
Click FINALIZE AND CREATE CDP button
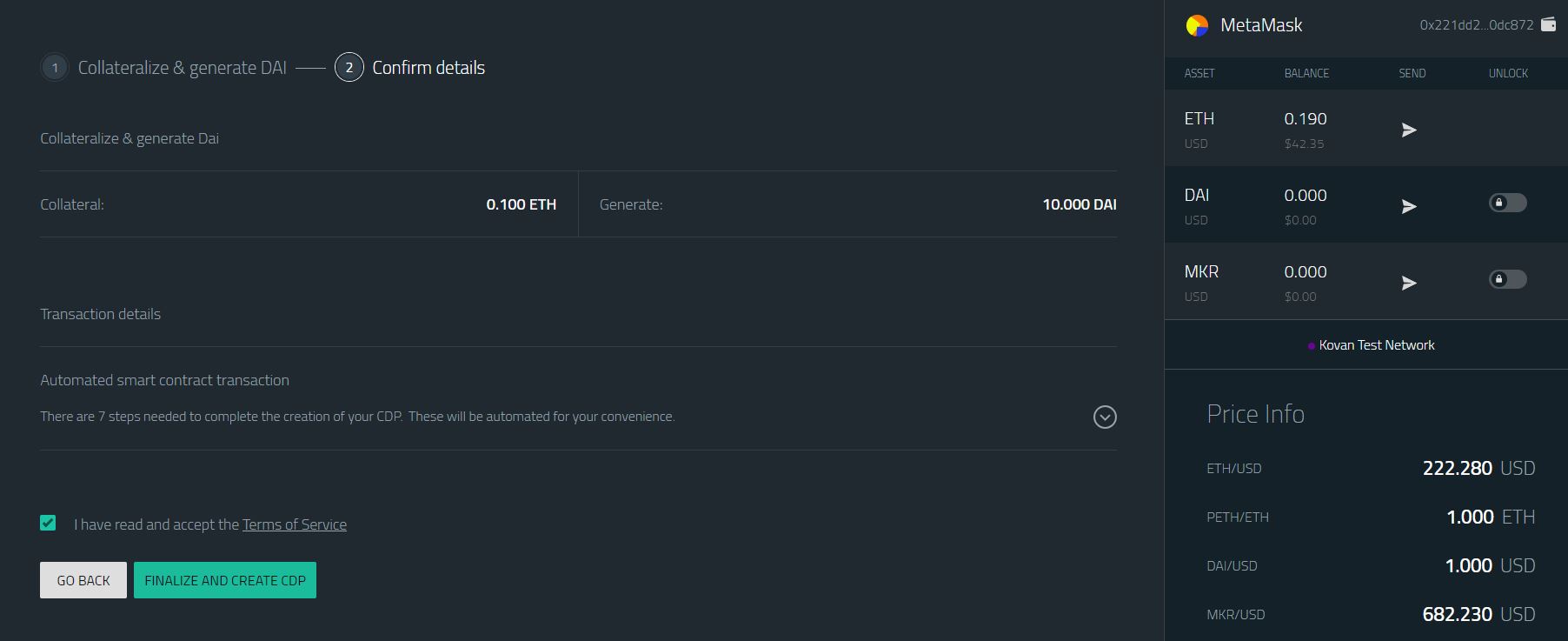pyautogui.click(x=225, y=580)
